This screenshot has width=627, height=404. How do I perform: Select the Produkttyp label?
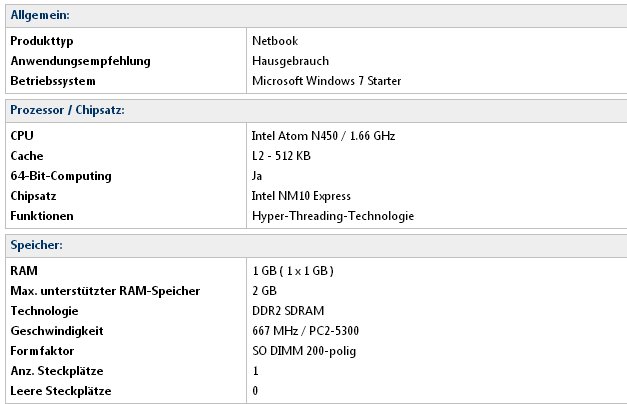(42, 41)
